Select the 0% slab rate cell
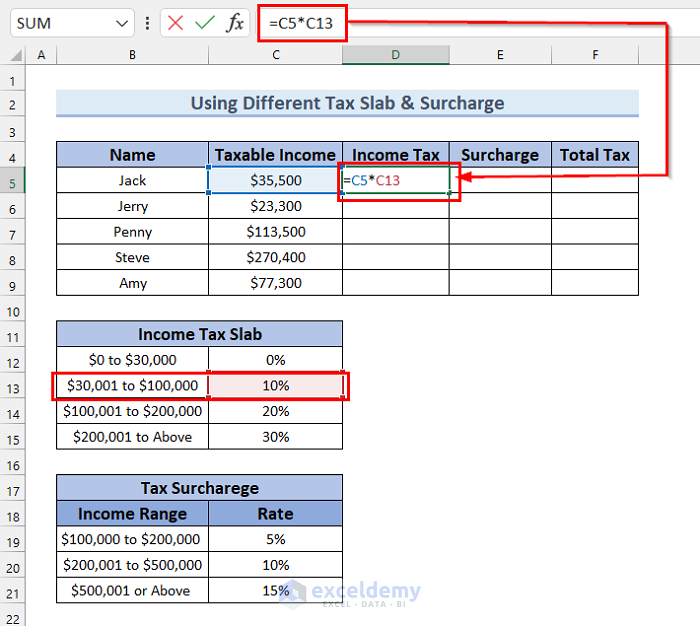 click(x=275, y=359)
